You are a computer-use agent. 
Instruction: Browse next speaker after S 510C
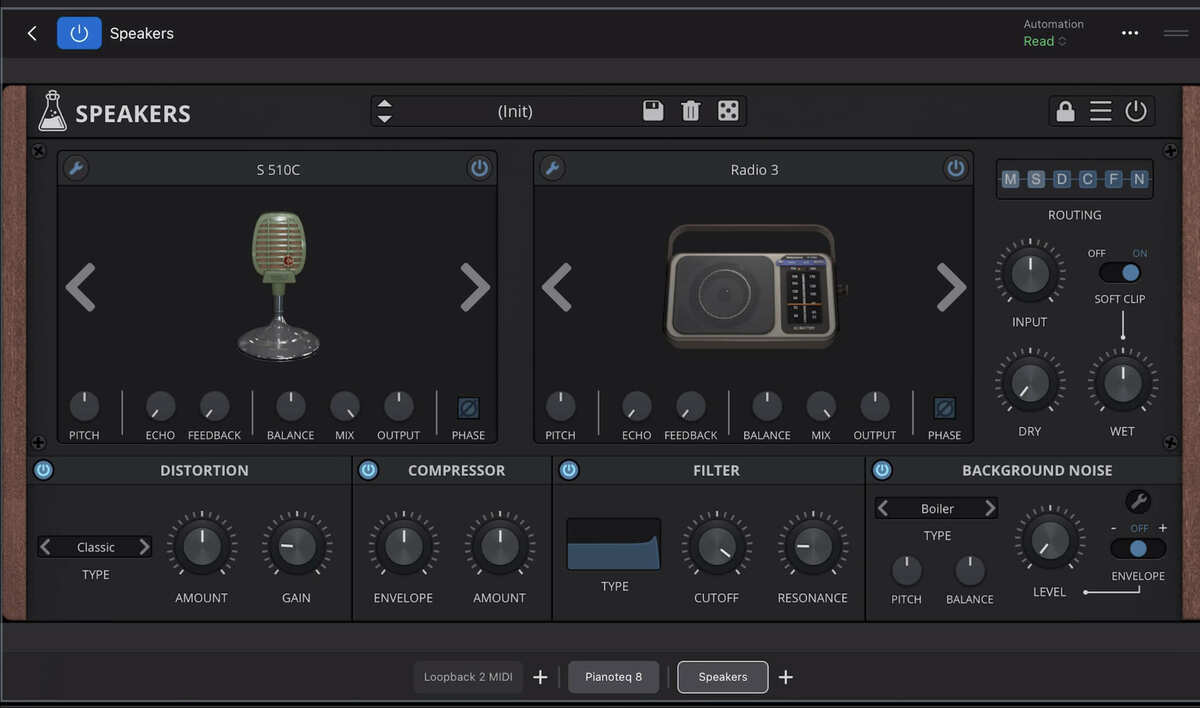[x=475, y=287]
